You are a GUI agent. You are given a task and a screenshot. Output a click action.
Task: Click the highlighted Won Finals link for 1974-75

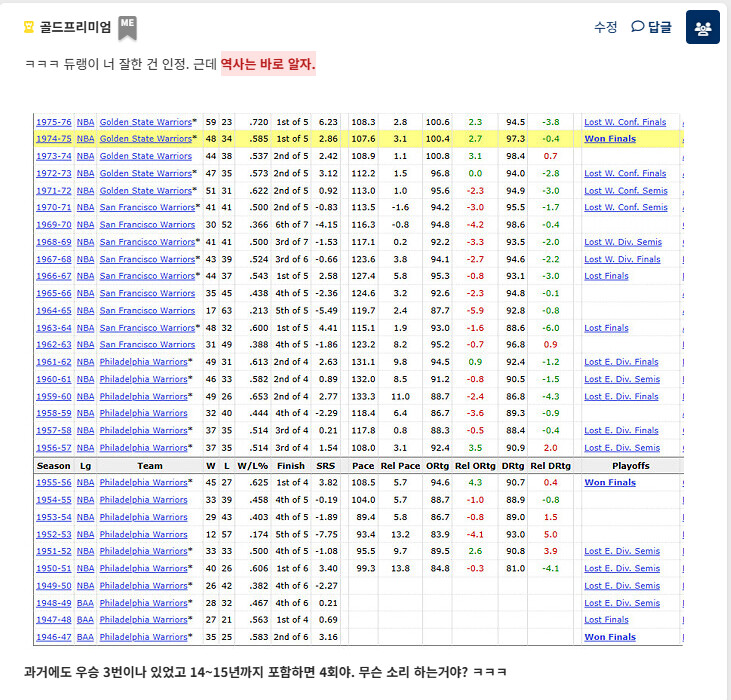tap(610, 139)
